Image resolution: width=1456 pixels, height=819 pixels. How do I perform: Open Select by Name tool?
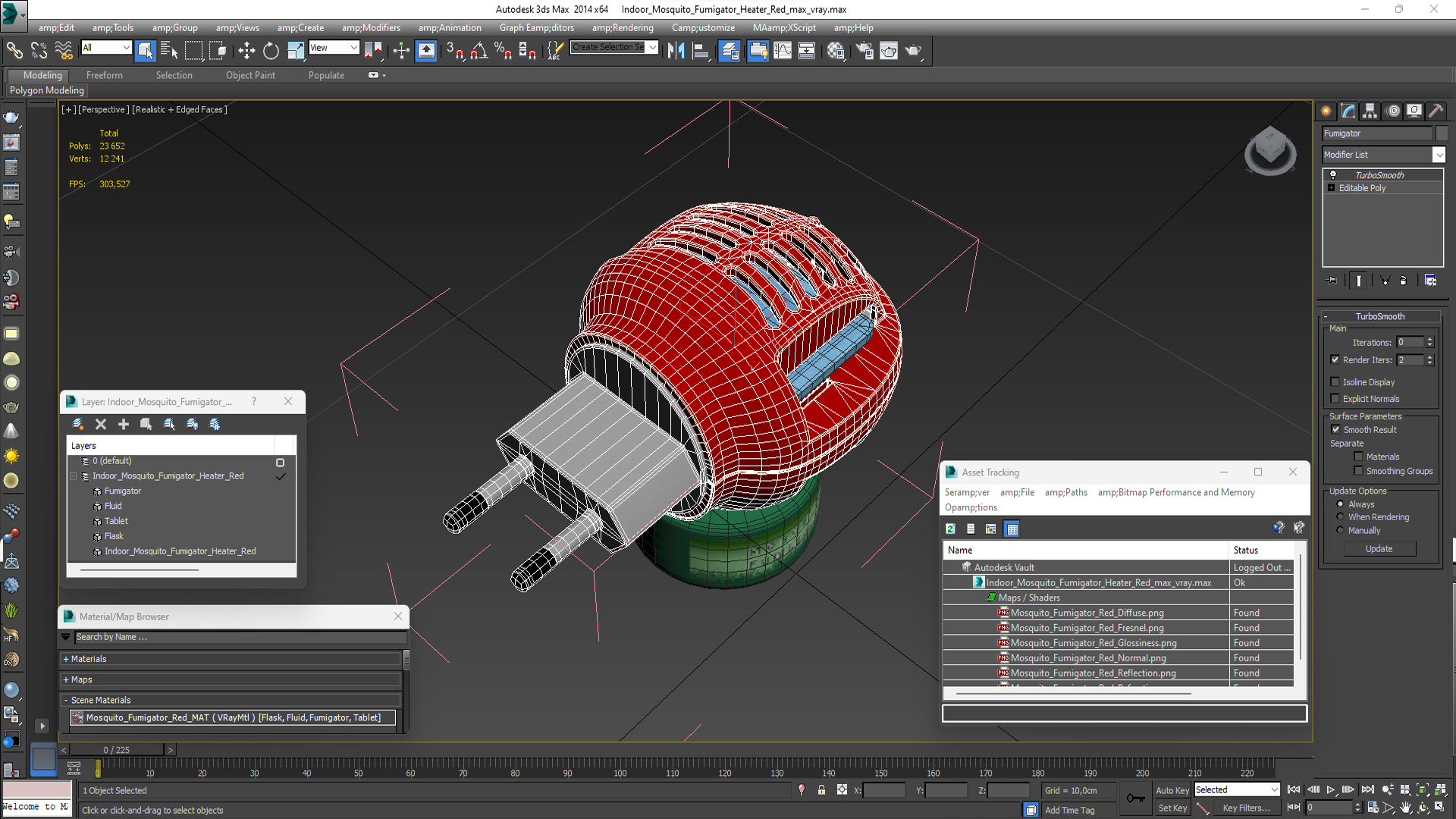click(169, 50)
